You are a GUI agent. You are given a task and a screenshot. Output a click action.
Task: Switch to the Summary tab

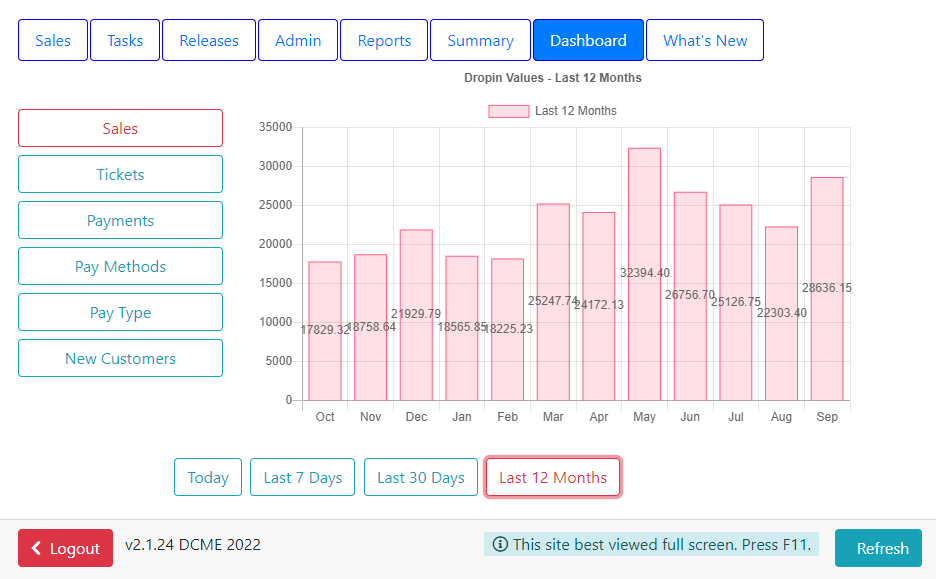[x=480, y=40]
